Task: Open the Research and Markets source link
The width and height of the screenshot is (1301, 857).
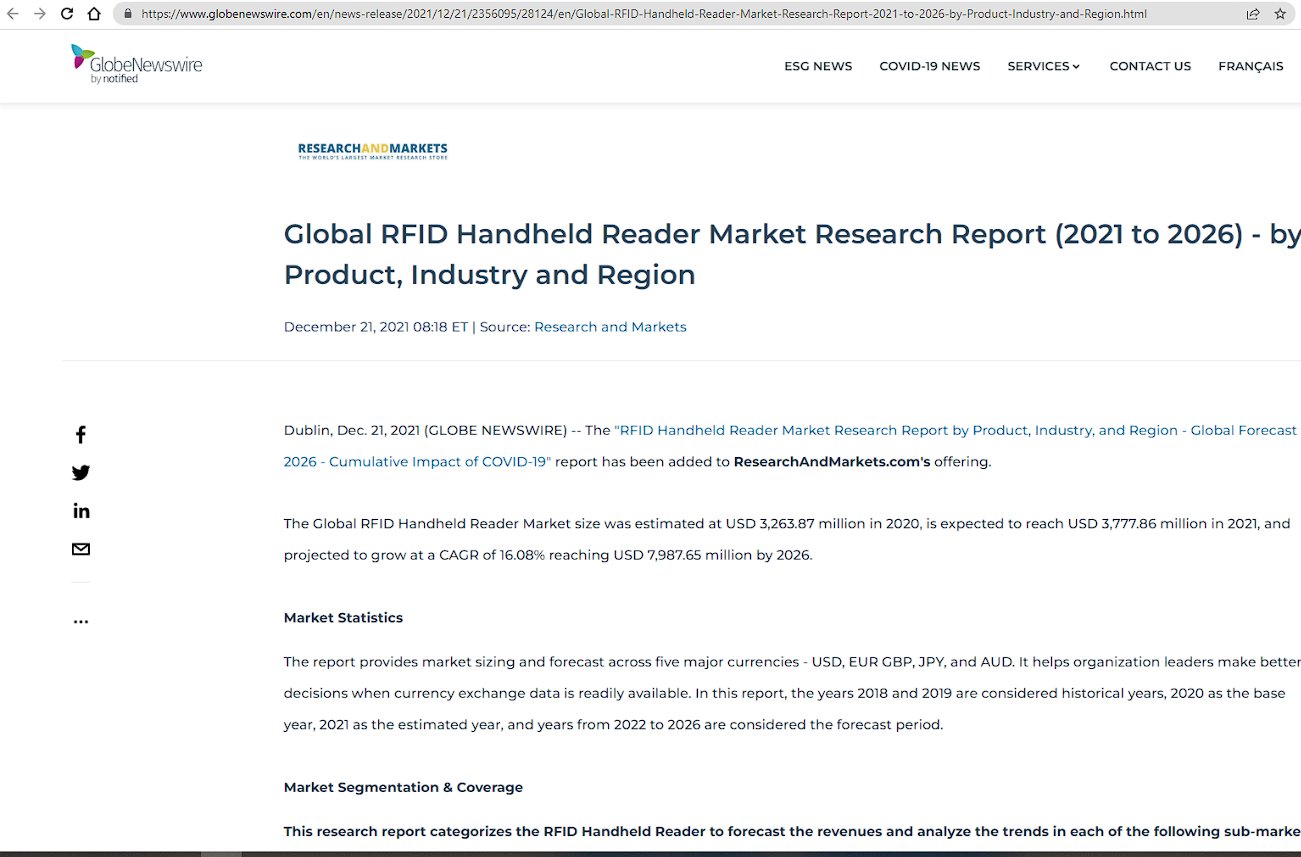Action: (x=610, y=327)
